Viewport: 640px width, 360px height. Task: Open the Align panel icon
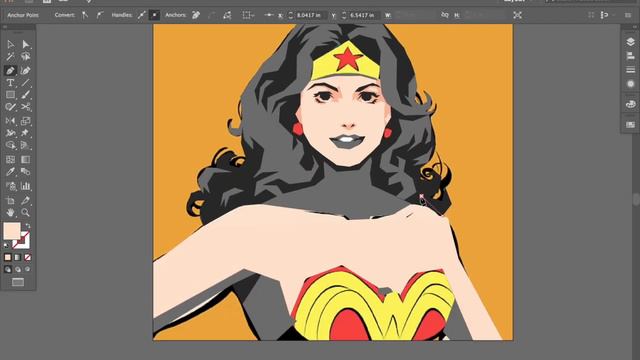pyautogui.click(x=631, y=56)
